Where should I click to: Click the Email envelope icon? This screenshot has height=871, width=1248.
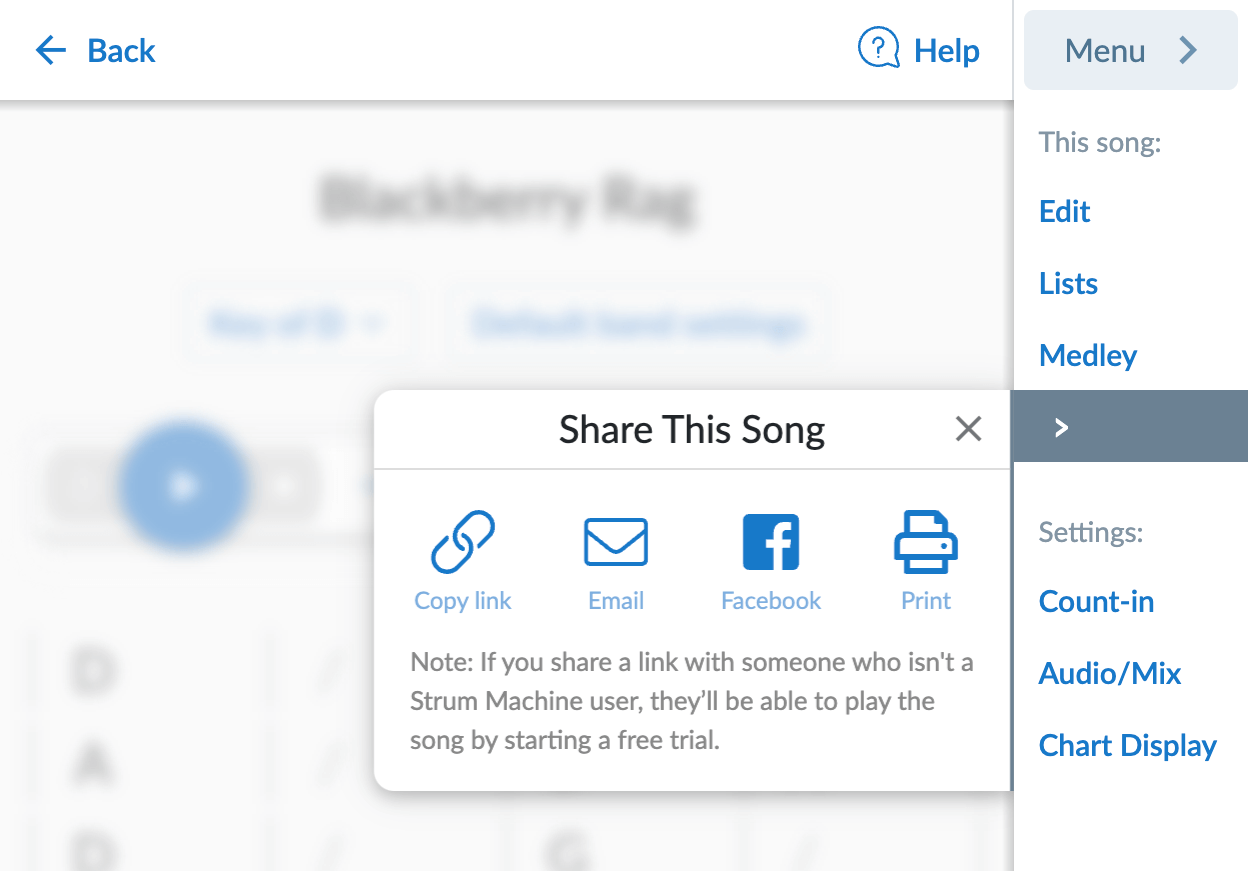pos(616,542)
